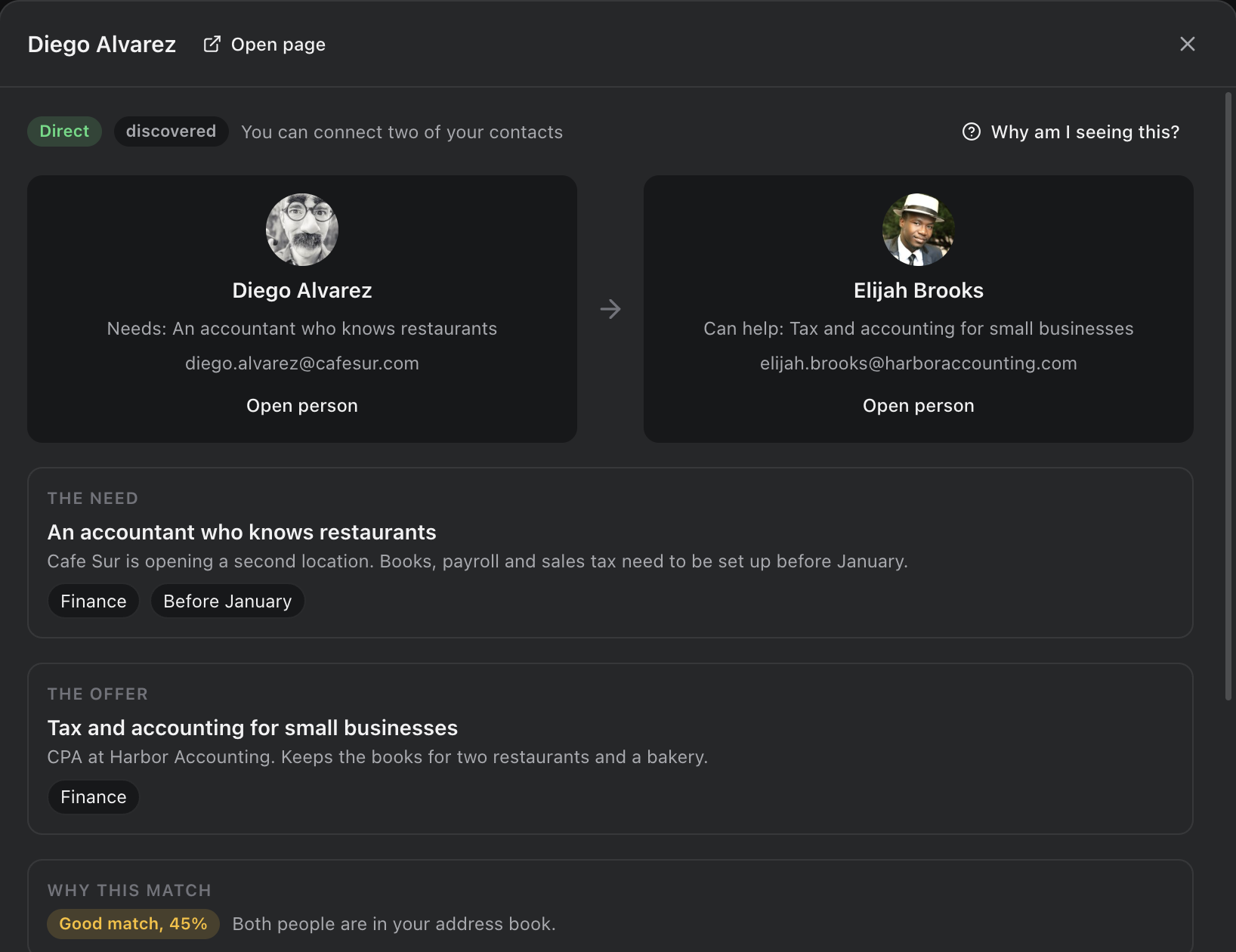1236x952 pixels.
Task: Close the Diego Alvarez dialog
Action: [1188, 44]
